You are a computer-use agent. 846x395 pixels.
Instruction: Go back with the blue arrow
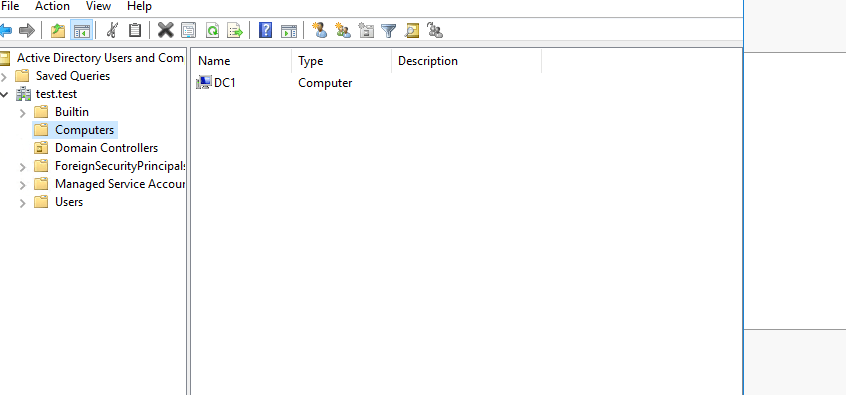5,30
